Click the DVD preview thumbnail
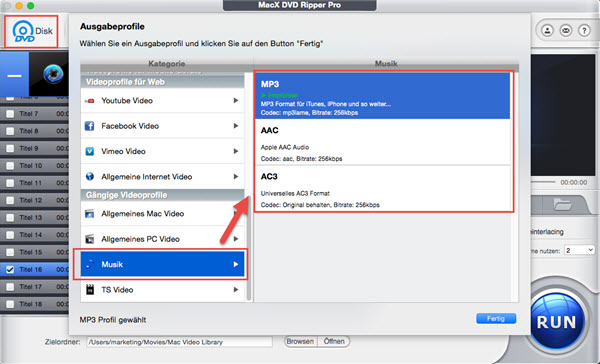The height and width of the screenshot is (364, 600). pos(49,74)
